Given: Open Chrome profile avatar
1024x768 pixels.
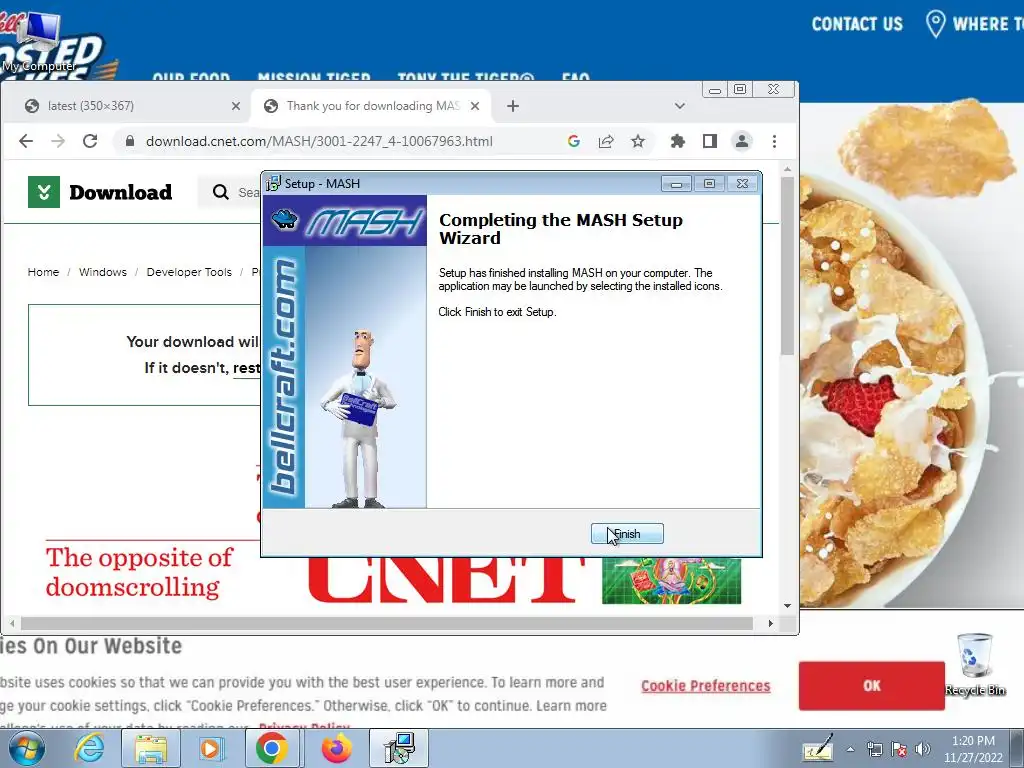Looking at the screenshot, I should pyautogui.click(x=742, y=141).
